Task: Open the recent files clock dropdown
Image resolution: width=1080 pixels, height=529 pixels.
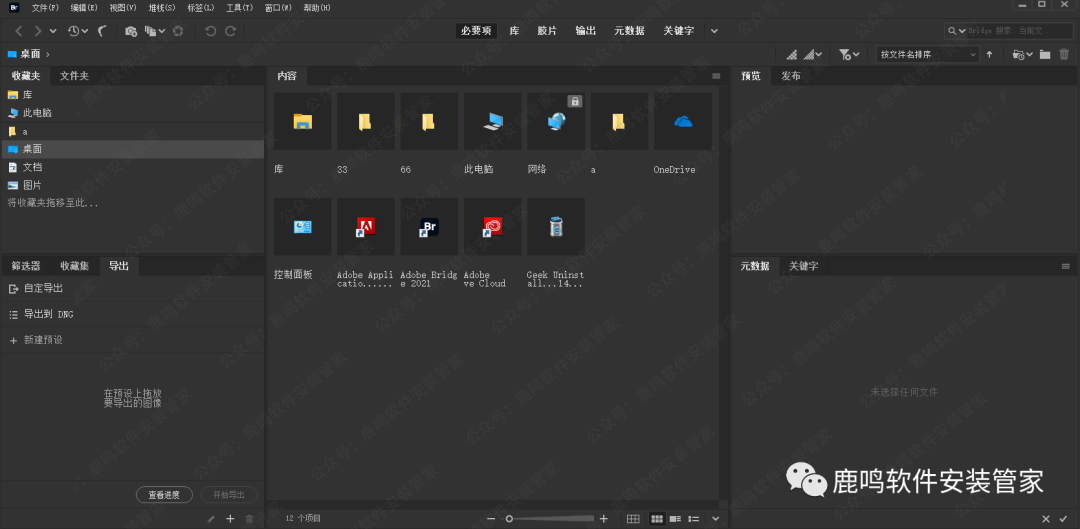Action: pos(77,31)
